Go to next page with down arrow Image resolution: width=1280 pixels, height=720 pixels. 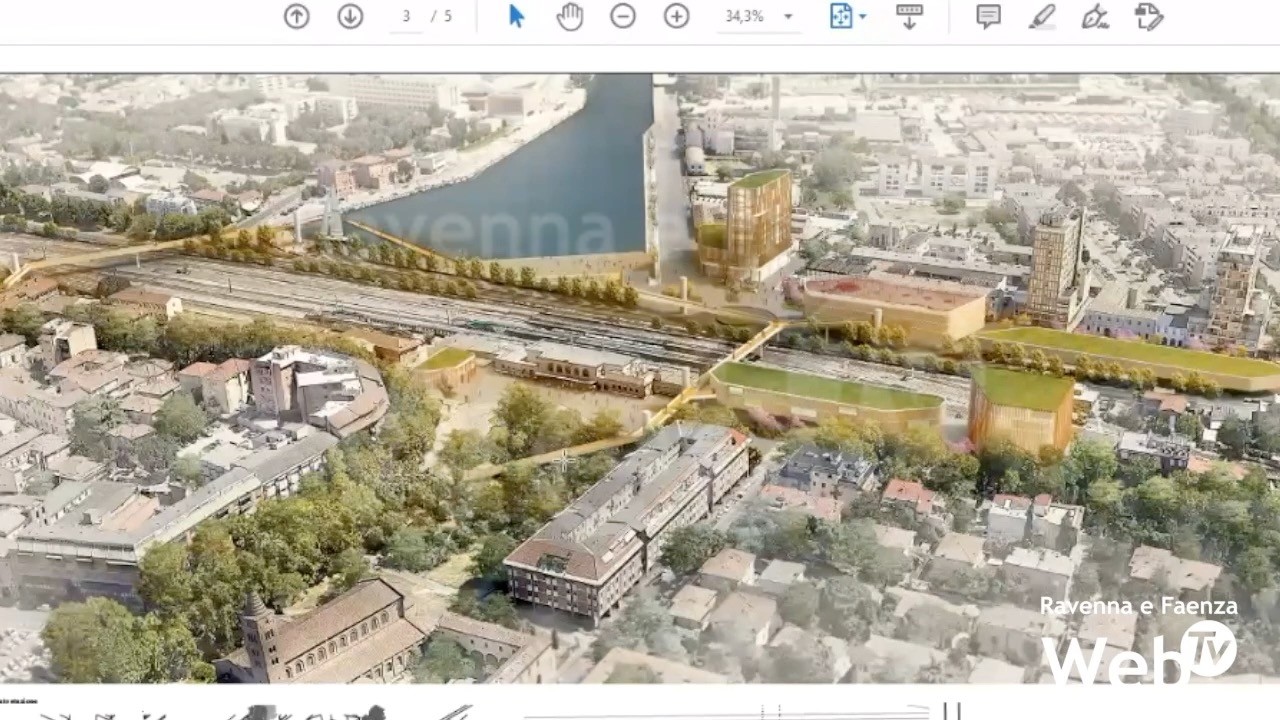[x=350, y=16]
